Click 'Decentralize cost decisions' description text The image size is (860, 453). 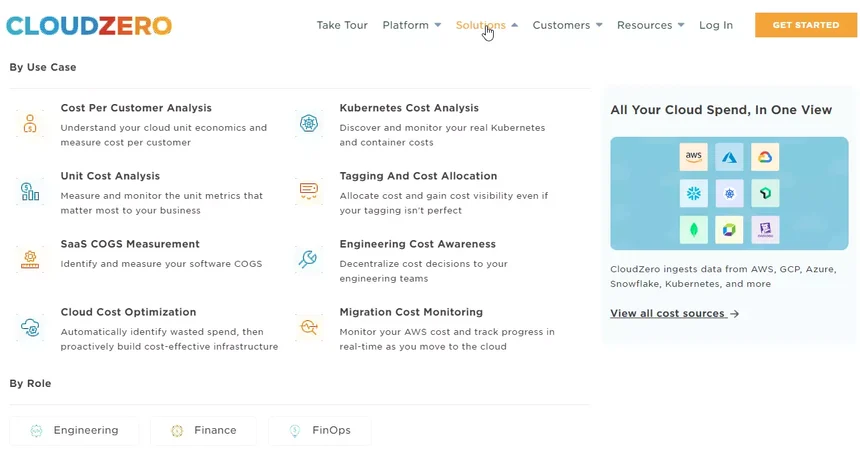[x=423, y=271]
